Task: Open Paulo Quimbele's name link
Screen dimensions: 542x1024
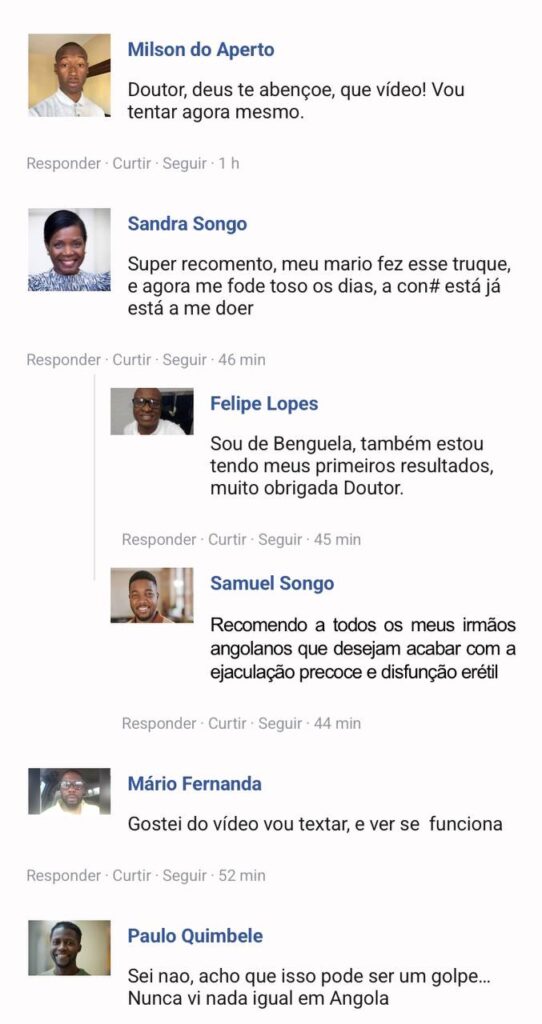Action: click(x=195, y=935)
